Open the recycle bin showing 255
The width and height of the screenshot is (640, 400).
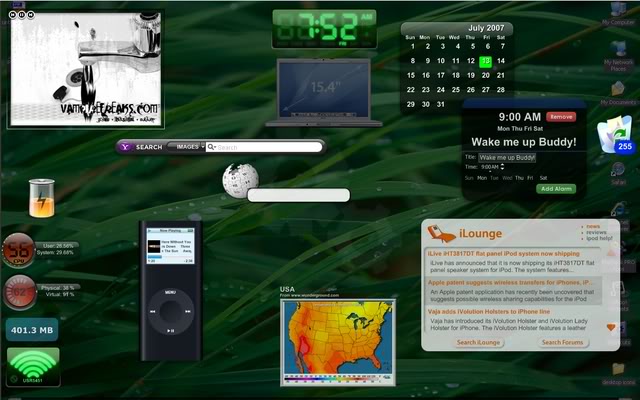[615, 135]
